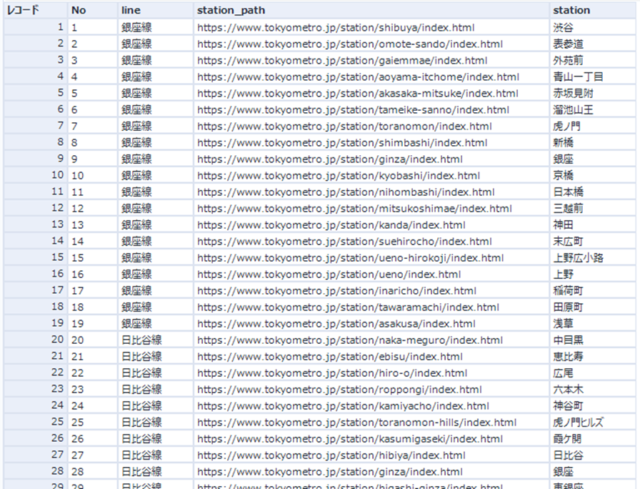Select the ginza URL cell in row 28
640x489 pixels.
pyautogui.click(x=371, y=471)
